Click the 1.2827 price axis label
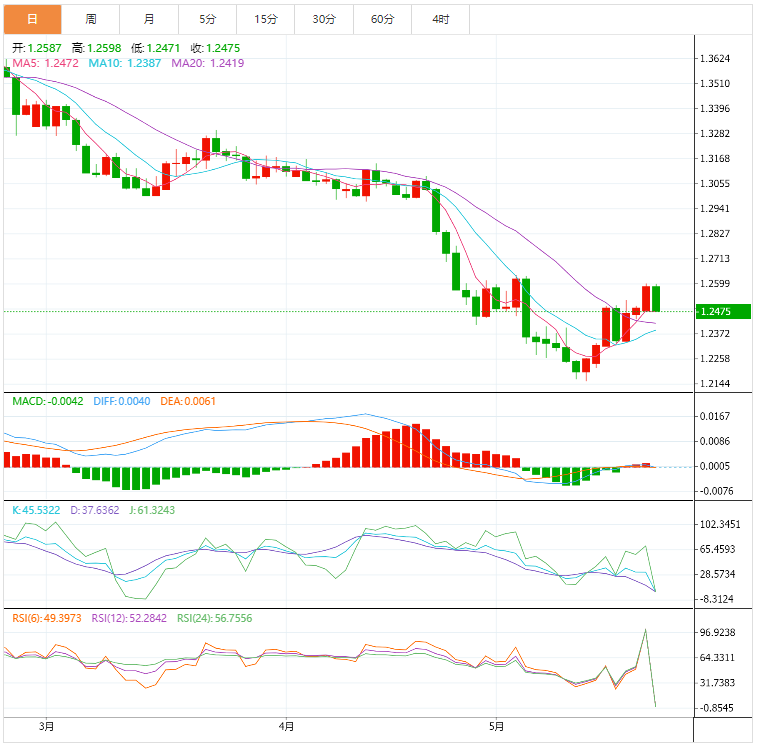This screenshot has height=751, width=759. (x=715, y=233)
